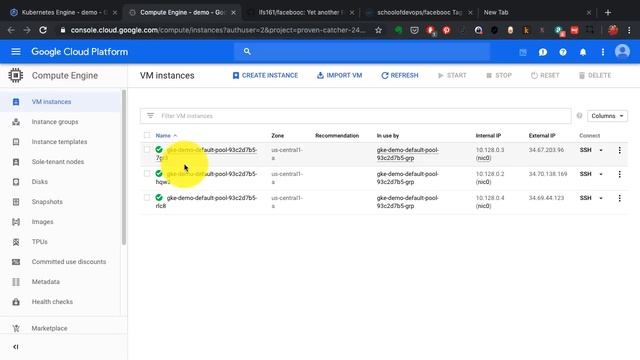
Task: Open Marketplace in the sidebar
Action: (49, 328)
